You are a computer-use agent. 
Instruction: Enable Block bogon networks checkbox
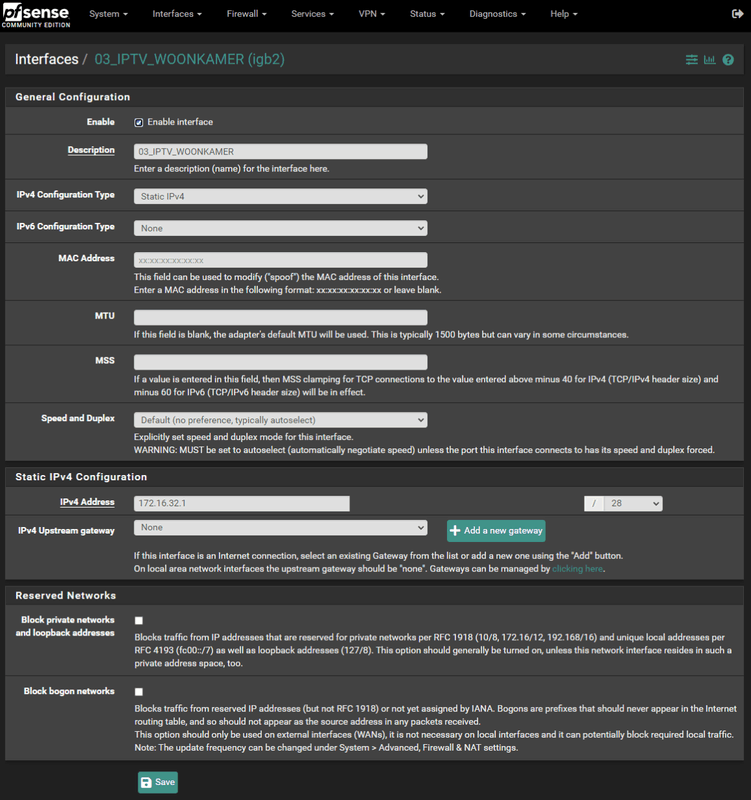pos(139,692)
